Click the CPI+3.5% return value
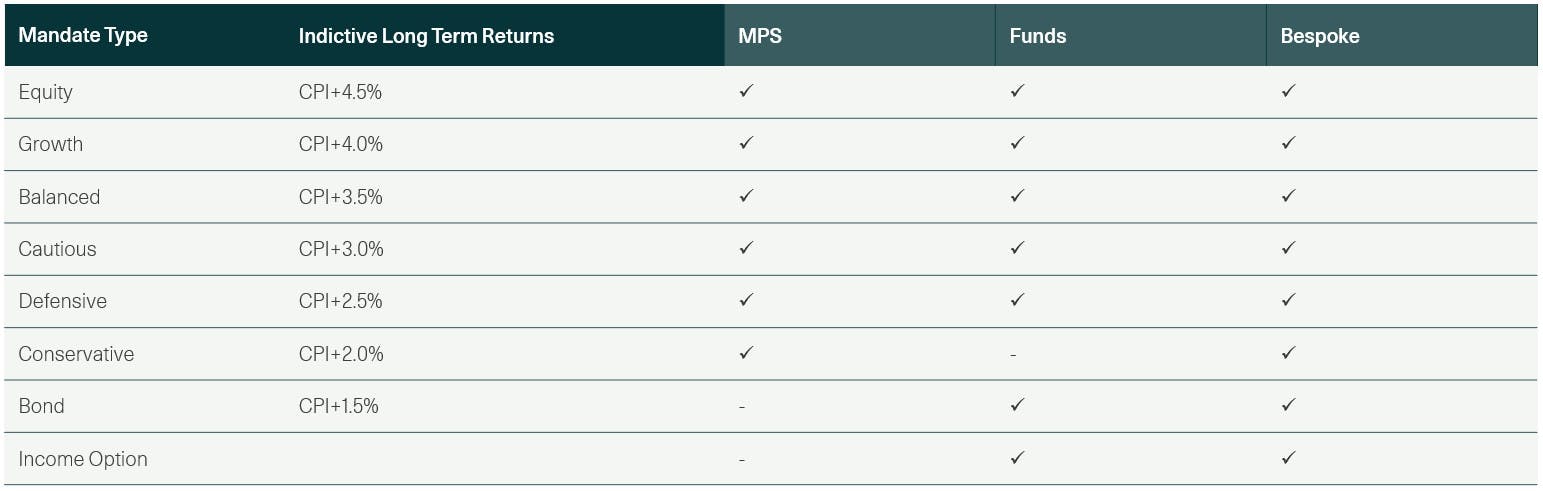1543x491 pixels. point(340,197)
